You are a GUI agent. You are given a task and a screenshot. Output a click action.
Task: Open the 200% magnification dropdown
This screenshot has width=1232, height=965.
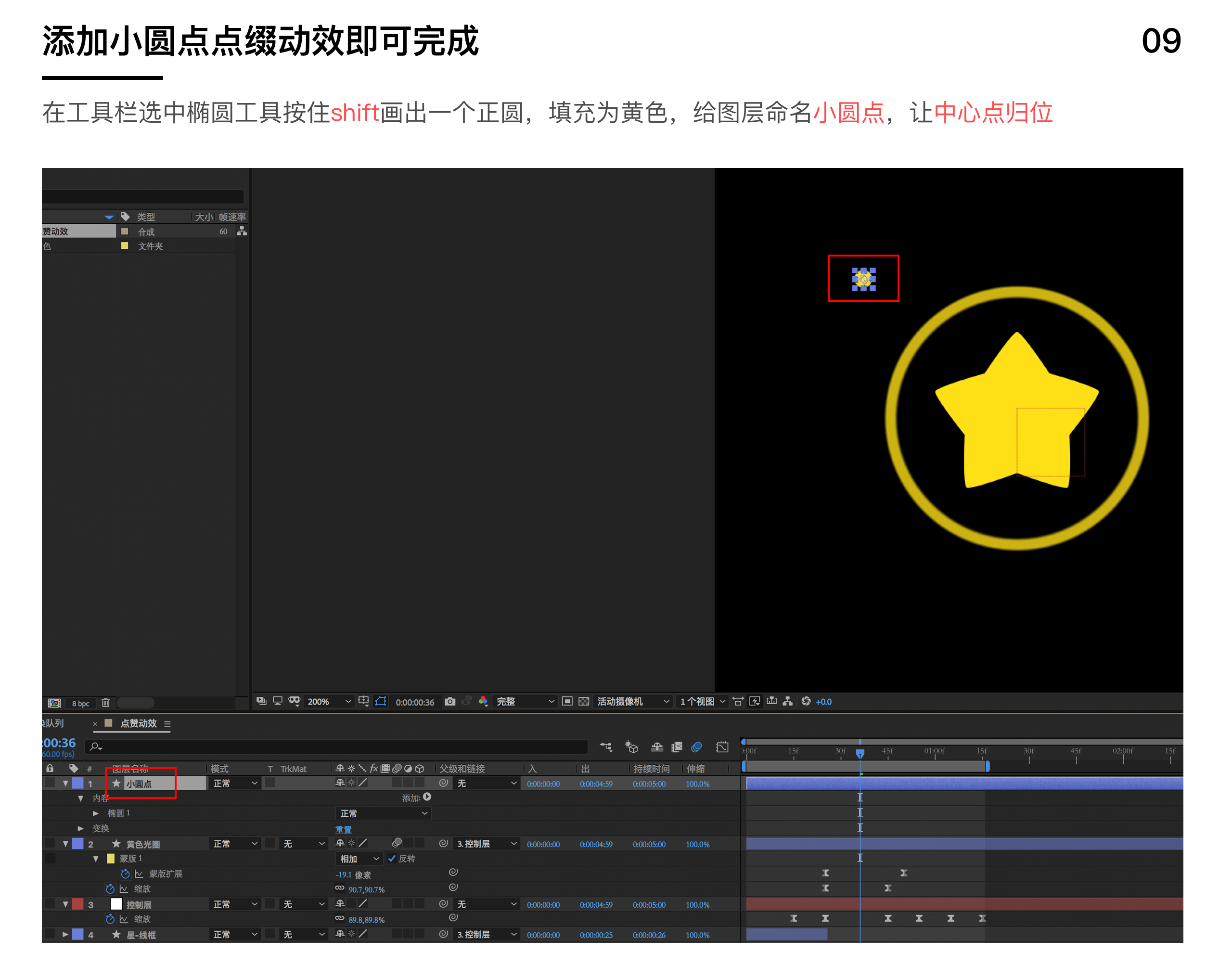click(329, 701)
